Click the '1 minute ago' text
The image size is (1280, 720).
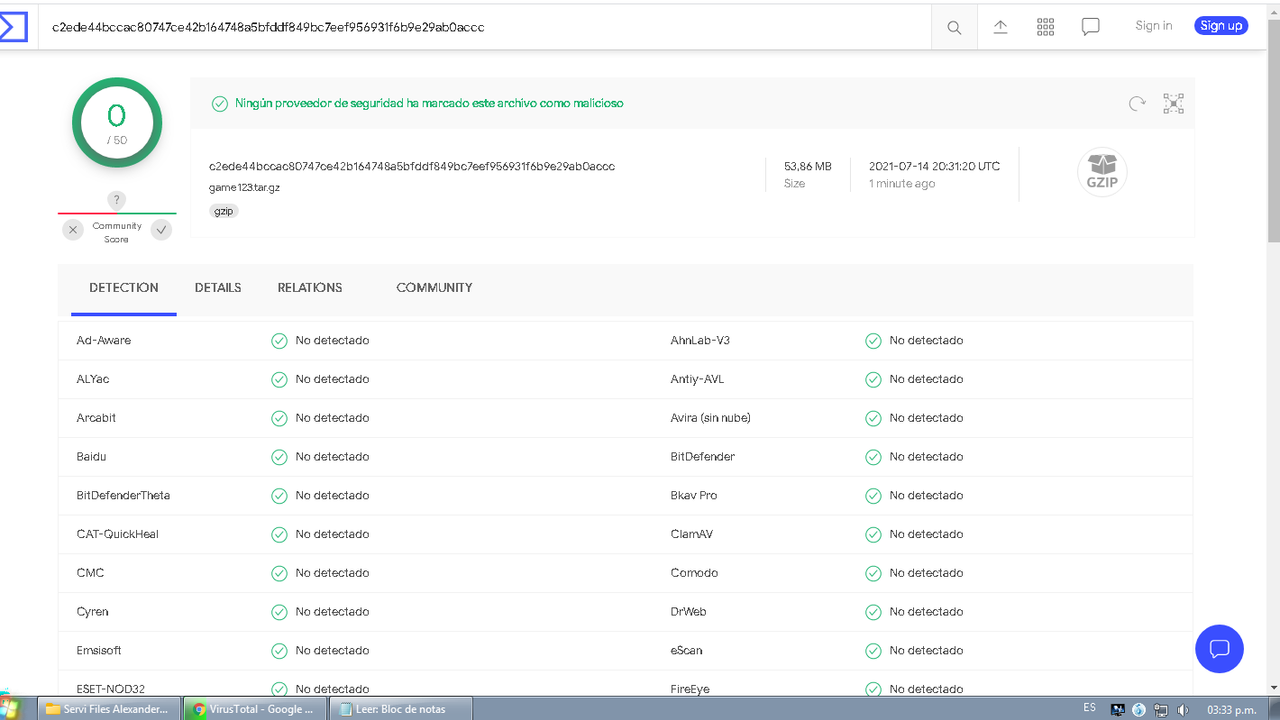(x=902, y=184)
